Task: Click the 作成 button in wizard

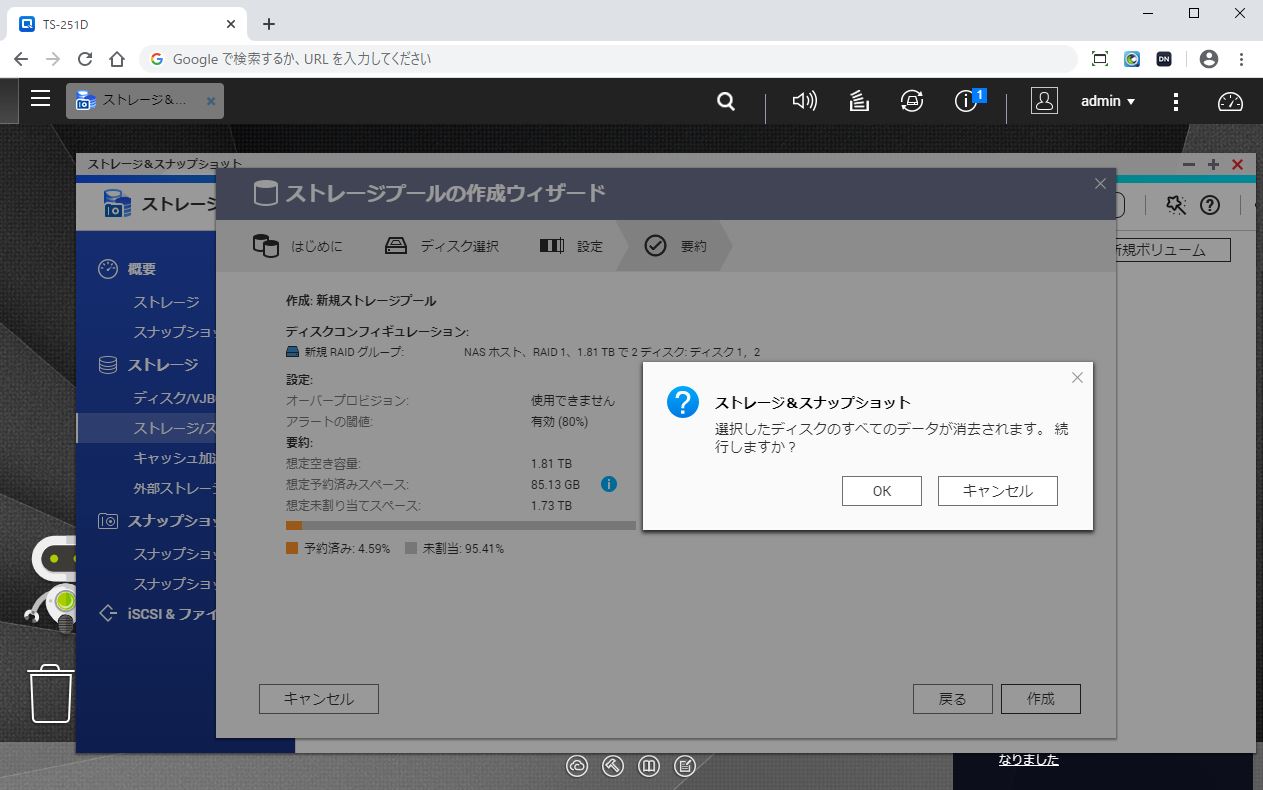Action: tap(1040, 699)
